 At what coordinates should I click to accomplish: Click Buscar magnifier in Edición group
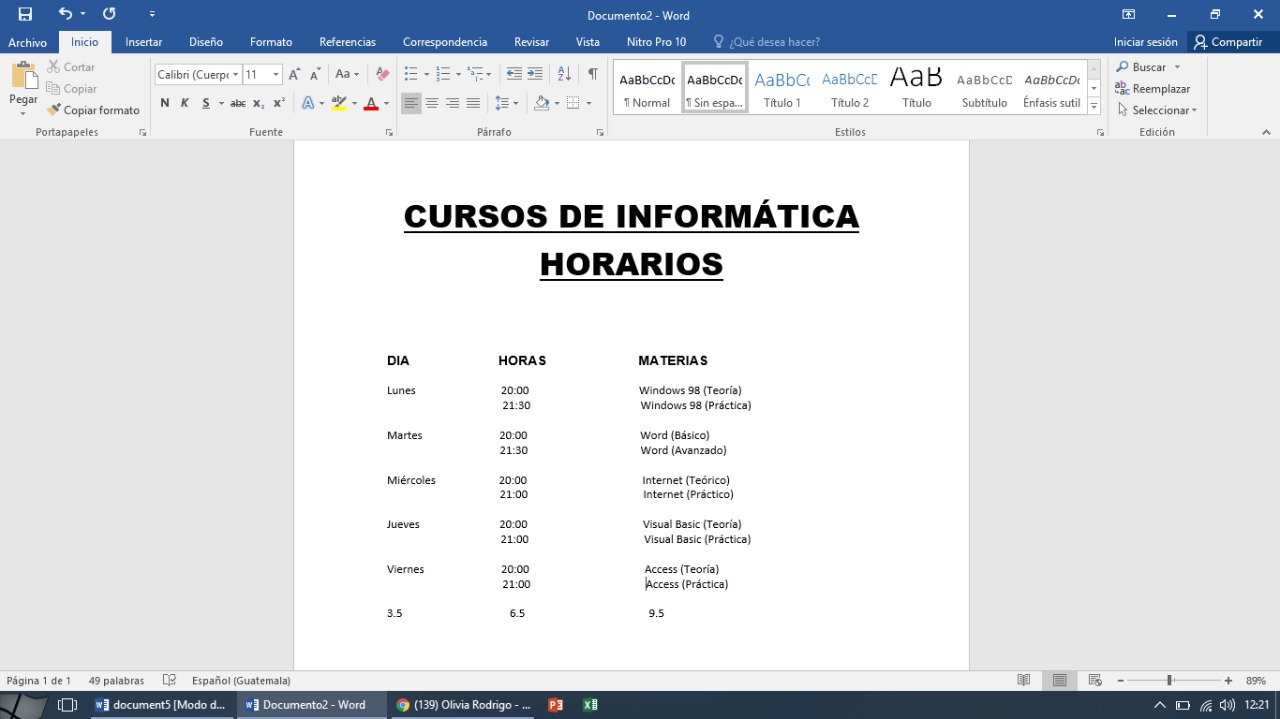click(1142, 67)
